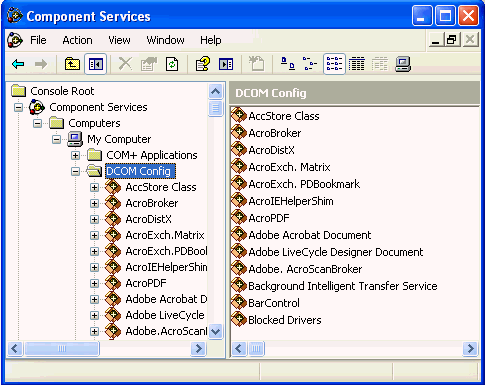Switch to List view toolbar icon
The height and width of the screenshot is (385, 485).
(x=334, y=63)
